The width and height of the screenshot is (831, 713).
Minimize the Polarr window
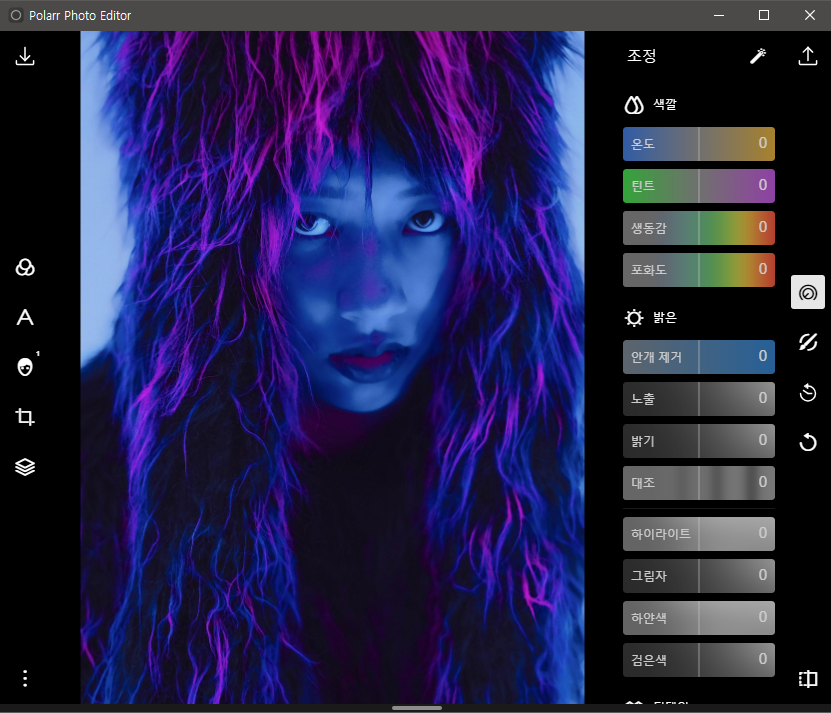[x=719, y=15]
